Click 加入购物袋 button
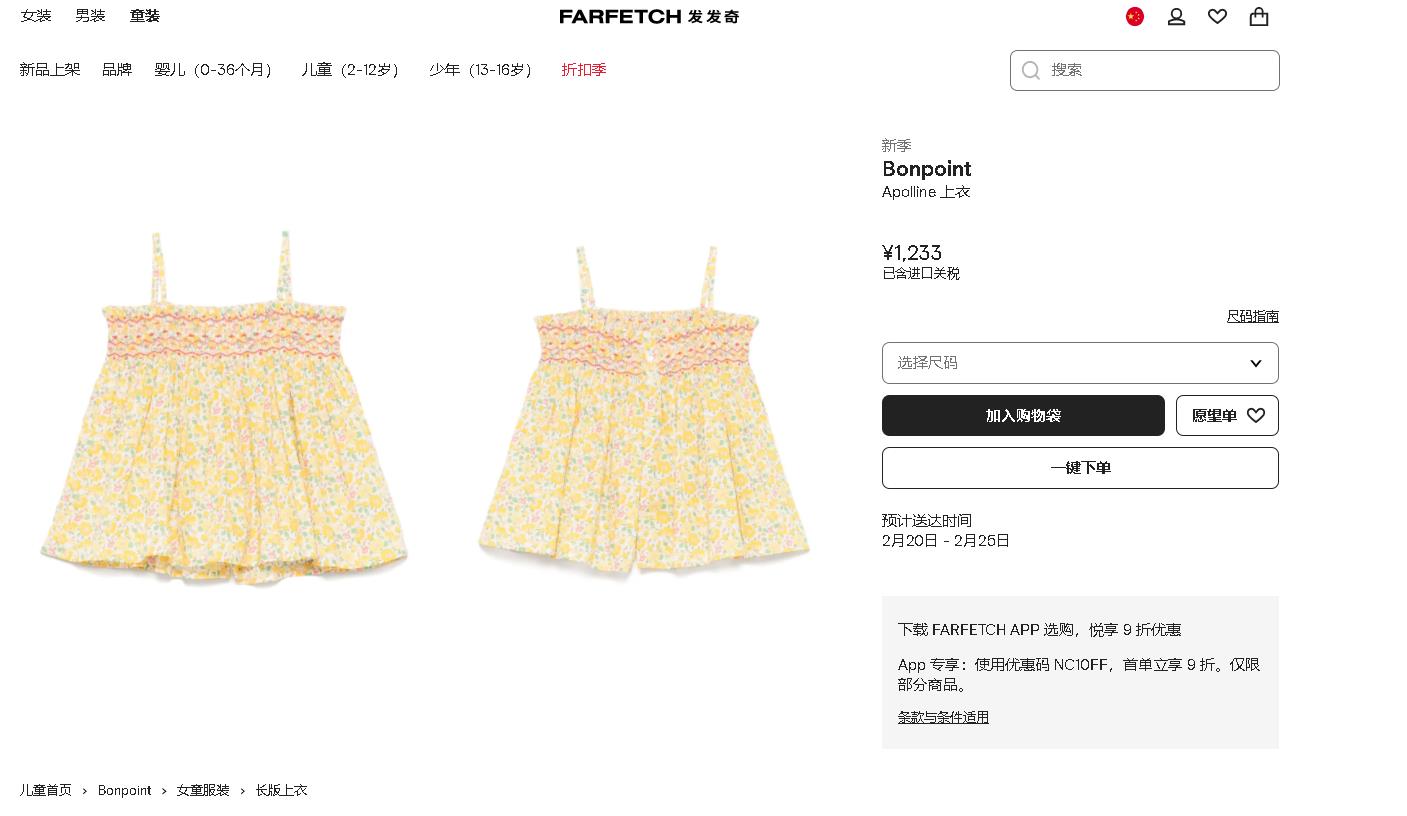 click(x=1023, y=415)
